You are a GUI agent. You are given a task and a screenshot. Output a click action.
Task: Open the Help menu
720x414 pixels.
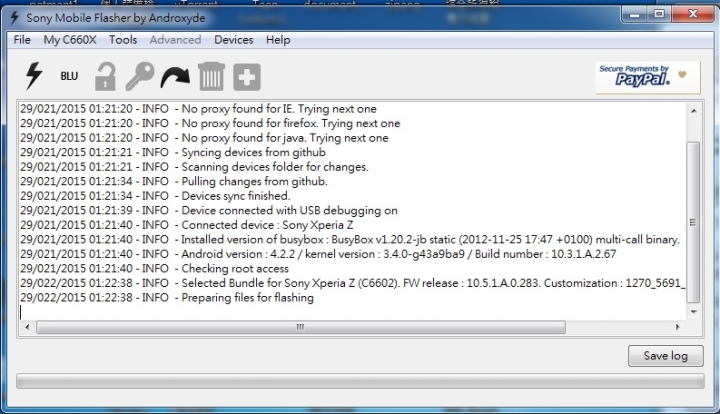[x=278, y=40]
